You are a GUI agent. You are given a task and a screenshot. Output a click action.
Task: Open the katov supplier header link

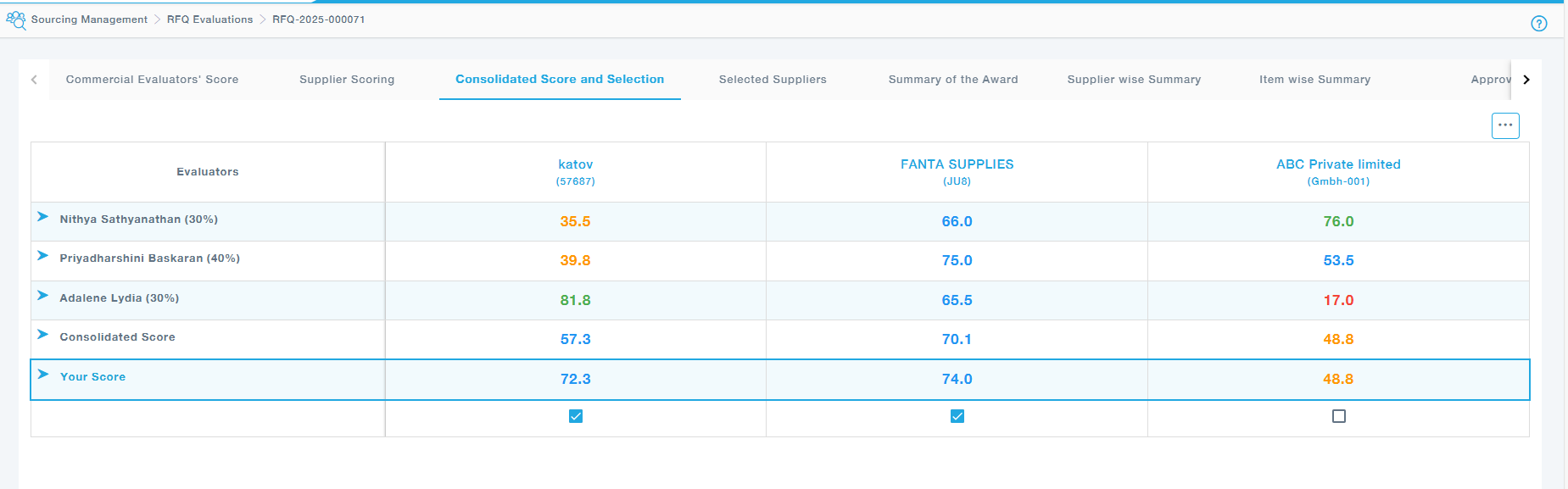(576, 164)
